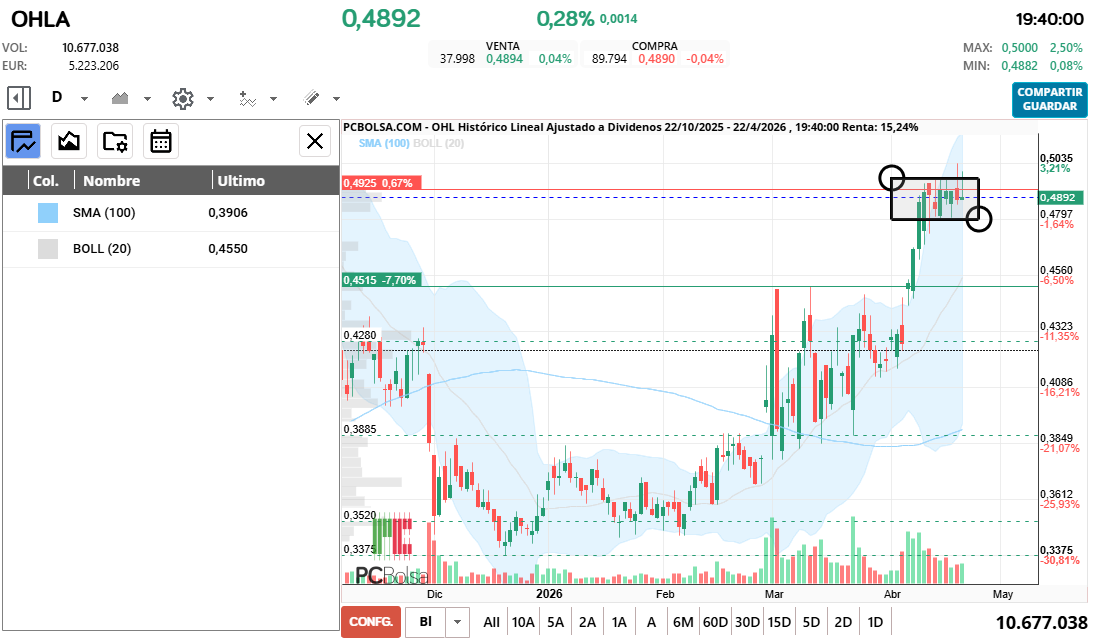
Task: Open the indicators add icon
Action: [247, 98]
